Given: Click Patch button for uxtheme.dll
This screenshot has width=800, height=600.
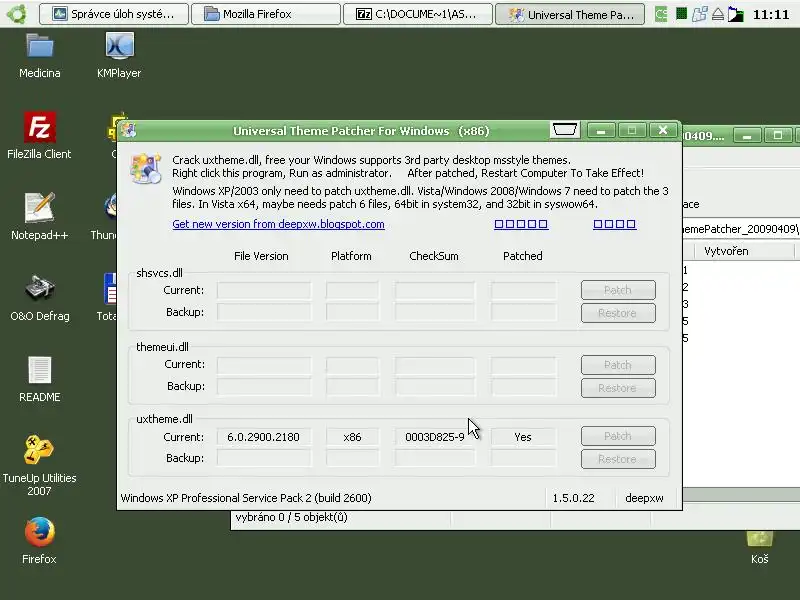Looking at the screenshot, I should (618, 436).
